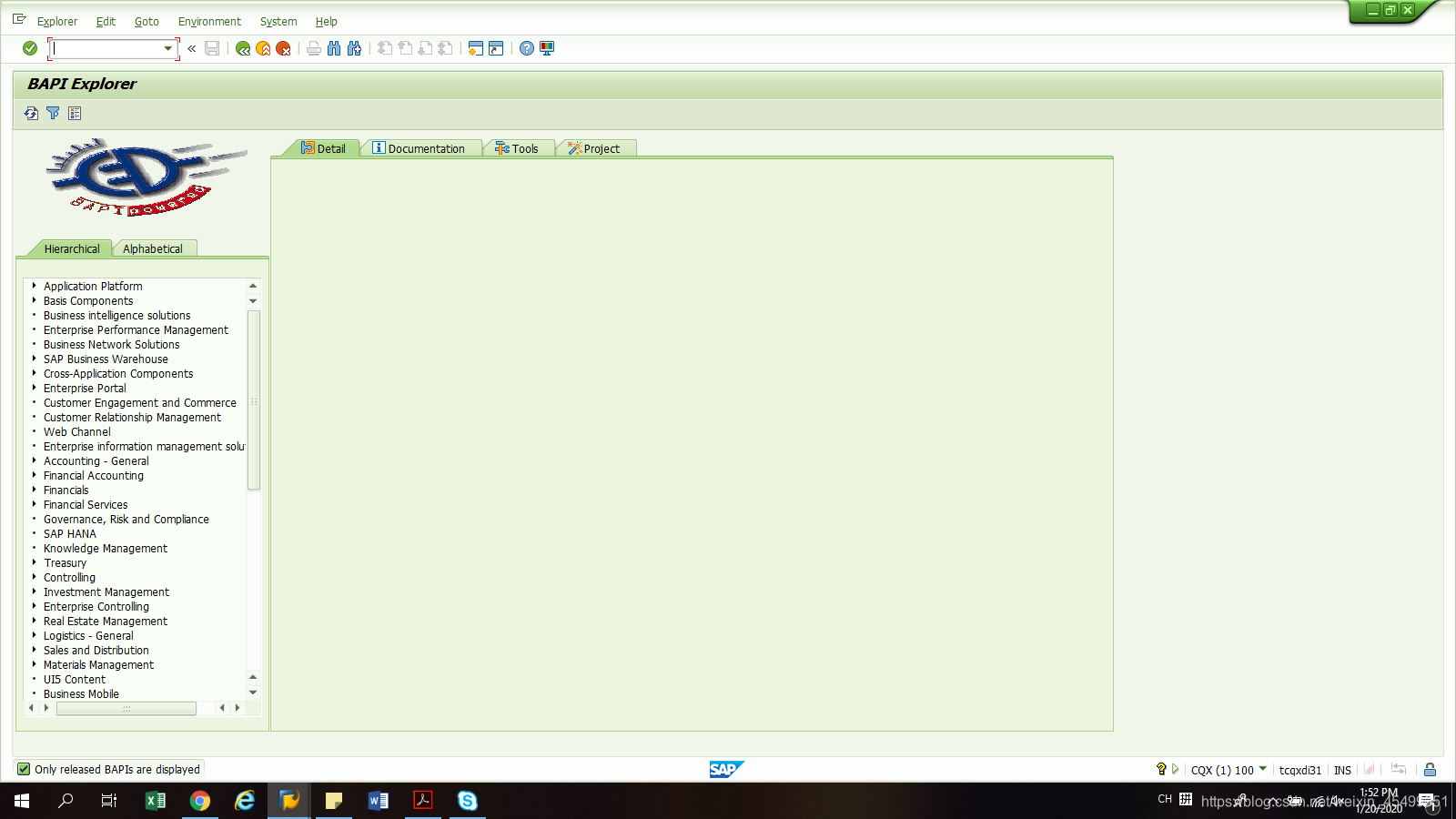This screenshot has height=819, width=1456.
Task: Open a new SAP session via toolbar icon
Action: click(x=475, y=49)
